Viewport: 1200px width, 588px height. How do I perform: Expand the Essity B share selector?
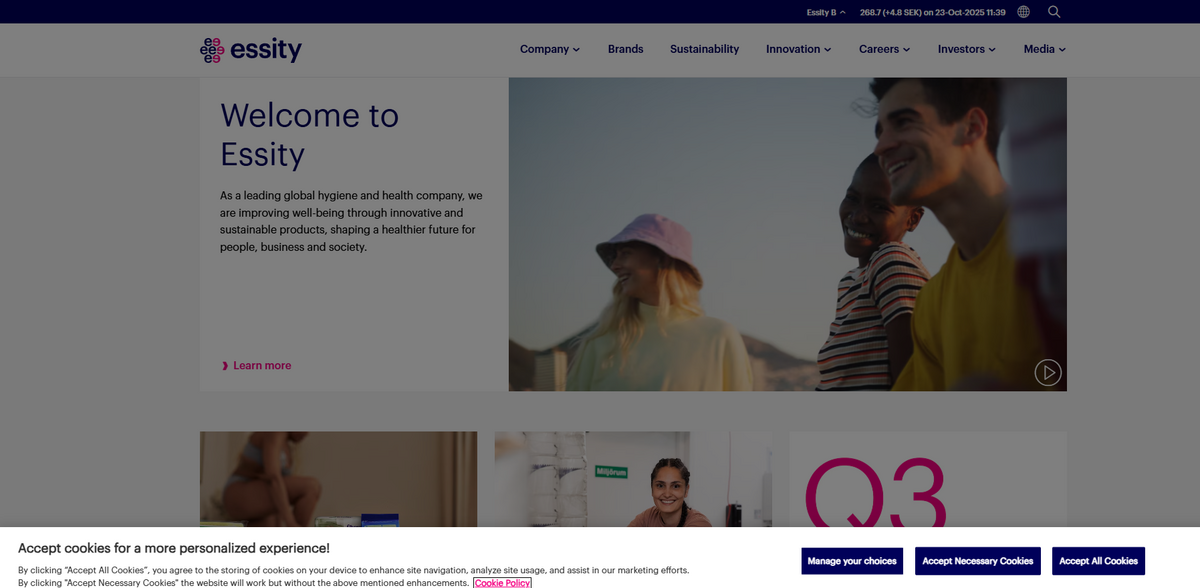[x=826, y=12]
